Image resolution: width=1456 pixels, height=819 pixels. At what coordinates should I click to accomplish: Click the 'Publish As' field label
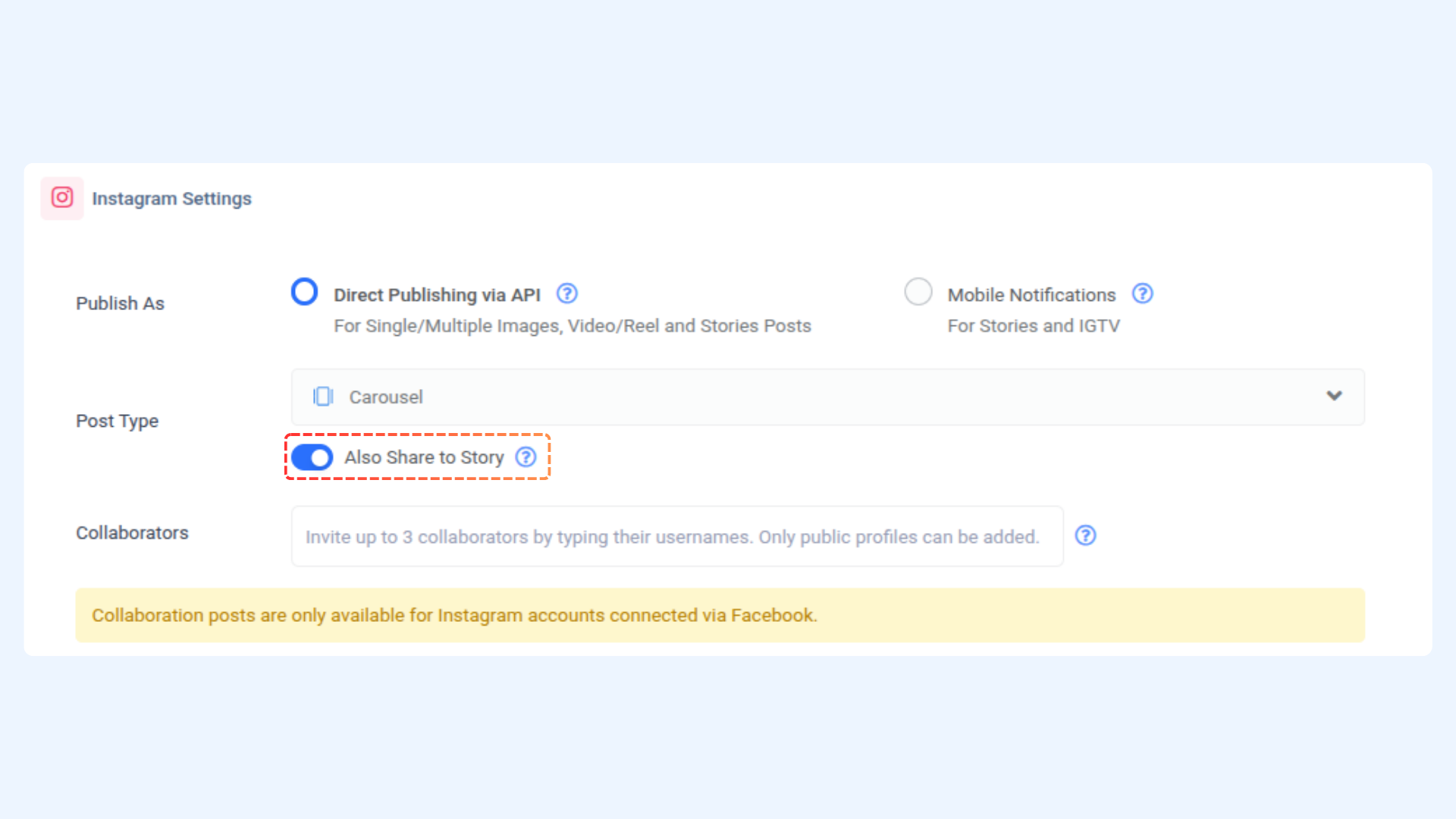120,303
